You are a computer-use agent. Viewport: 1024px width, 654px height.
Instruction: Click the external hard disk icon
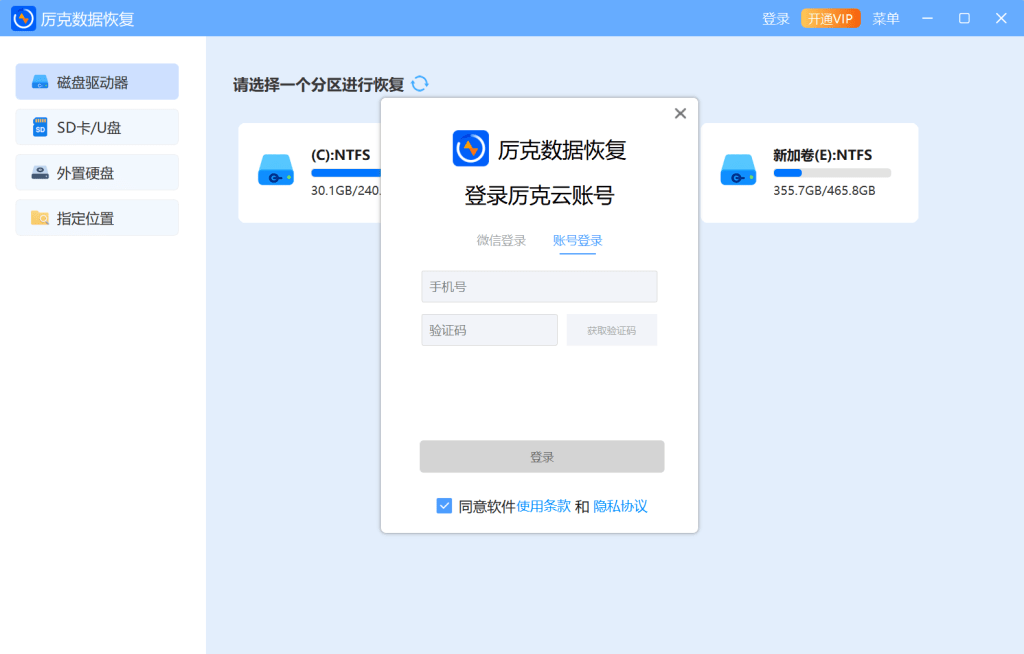coord(40,172)
